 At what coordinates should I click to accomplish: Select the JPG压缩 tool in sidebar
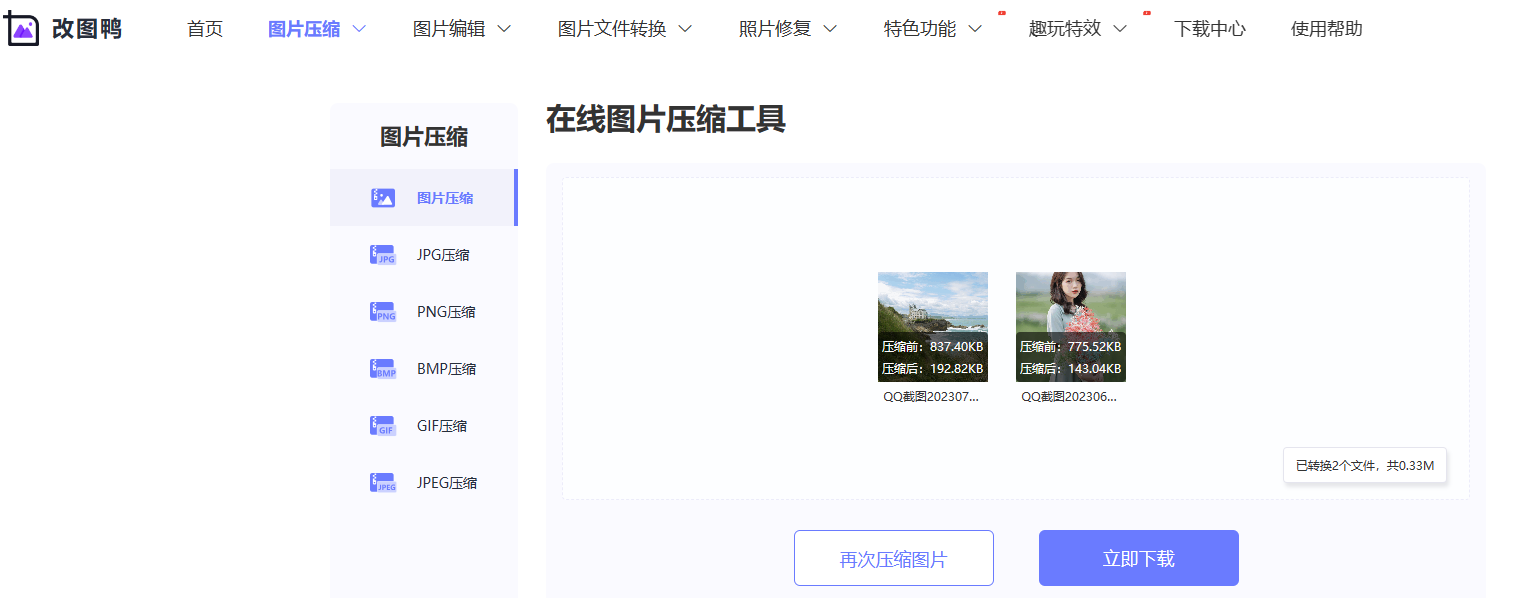(444, 254)
